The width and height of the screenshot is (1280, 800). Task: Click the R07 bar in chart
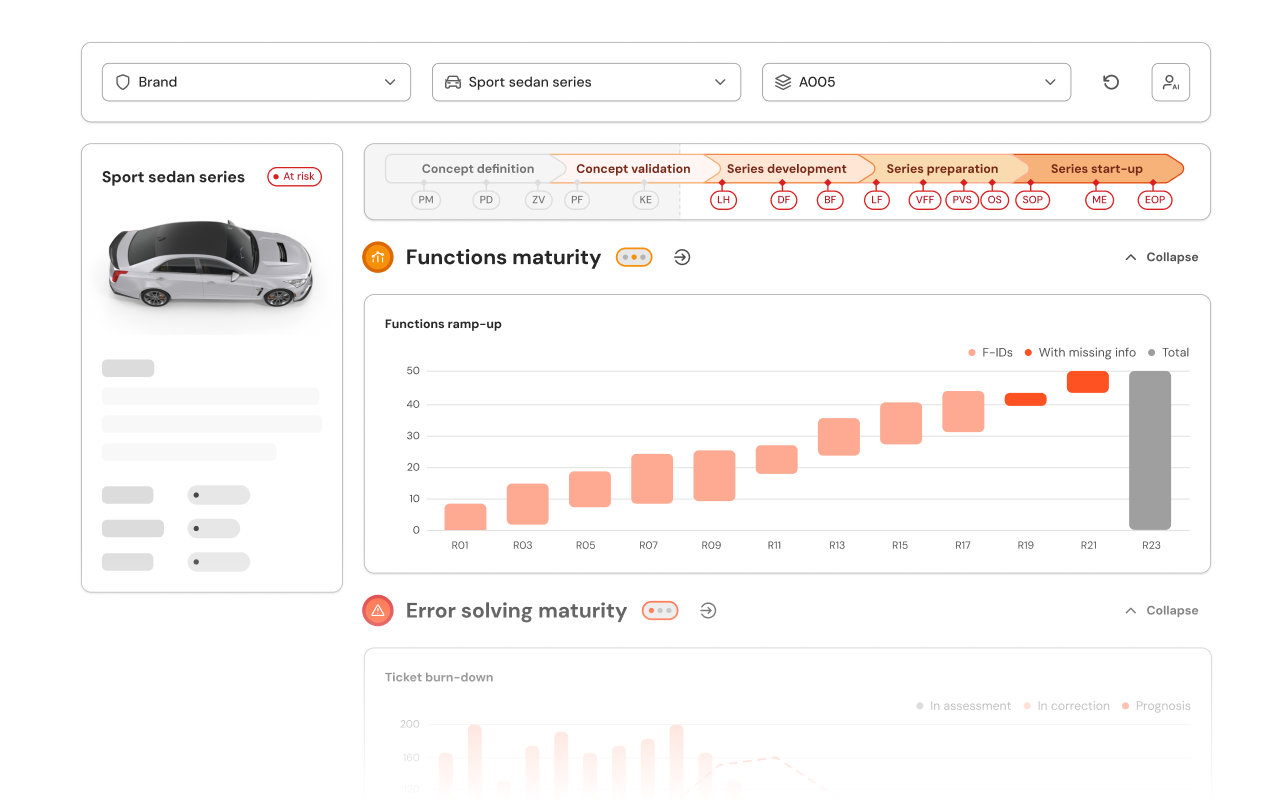tap(652, 479)
